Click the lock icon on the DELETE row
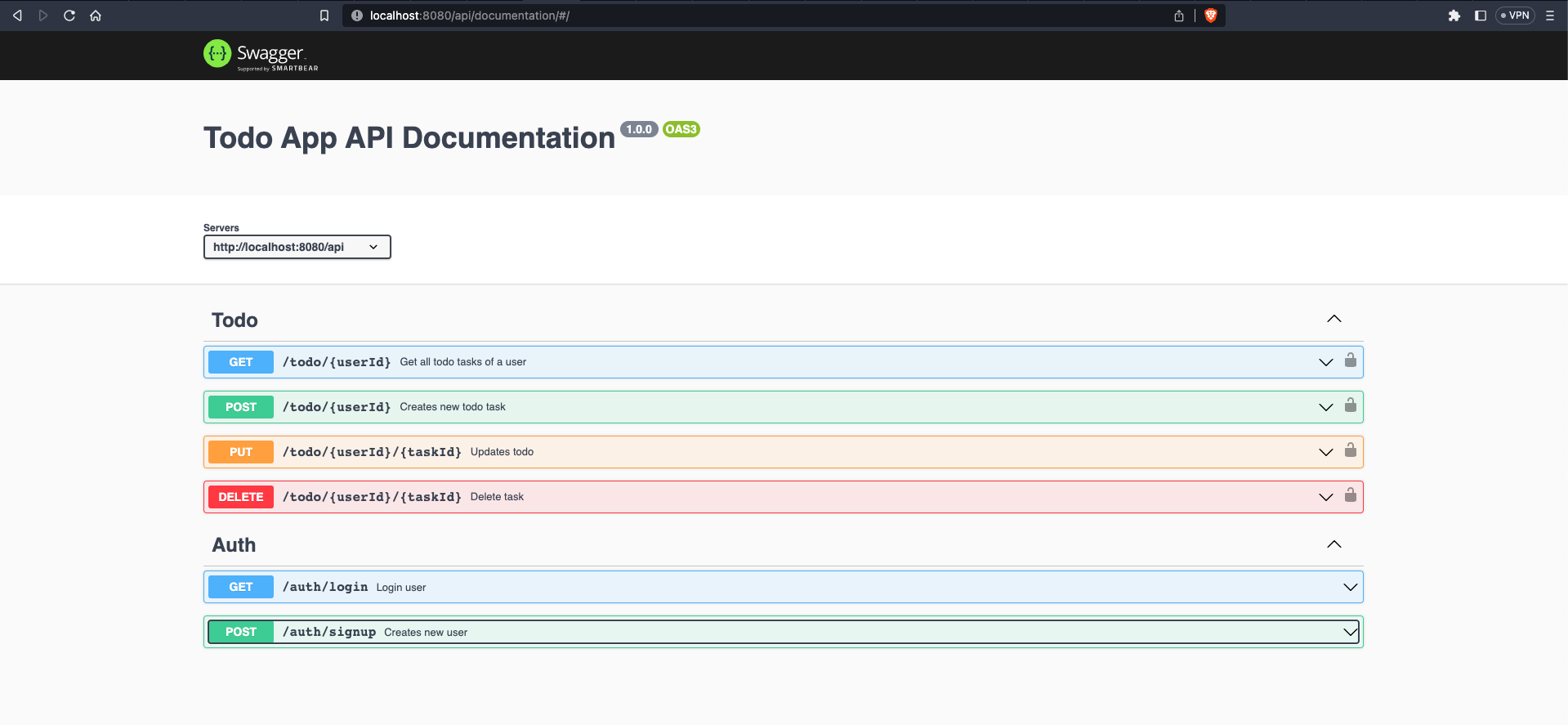 (1351, 495)
